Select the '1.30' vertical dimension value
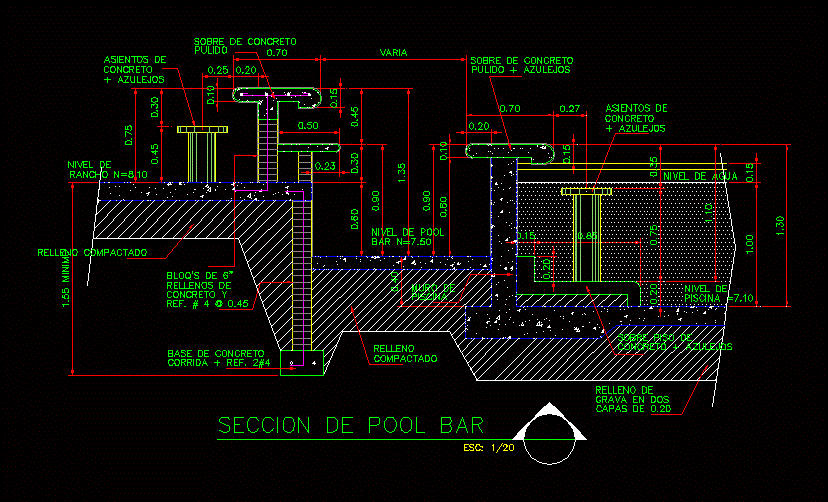The image size is (828, 502). tap(780, 225)
